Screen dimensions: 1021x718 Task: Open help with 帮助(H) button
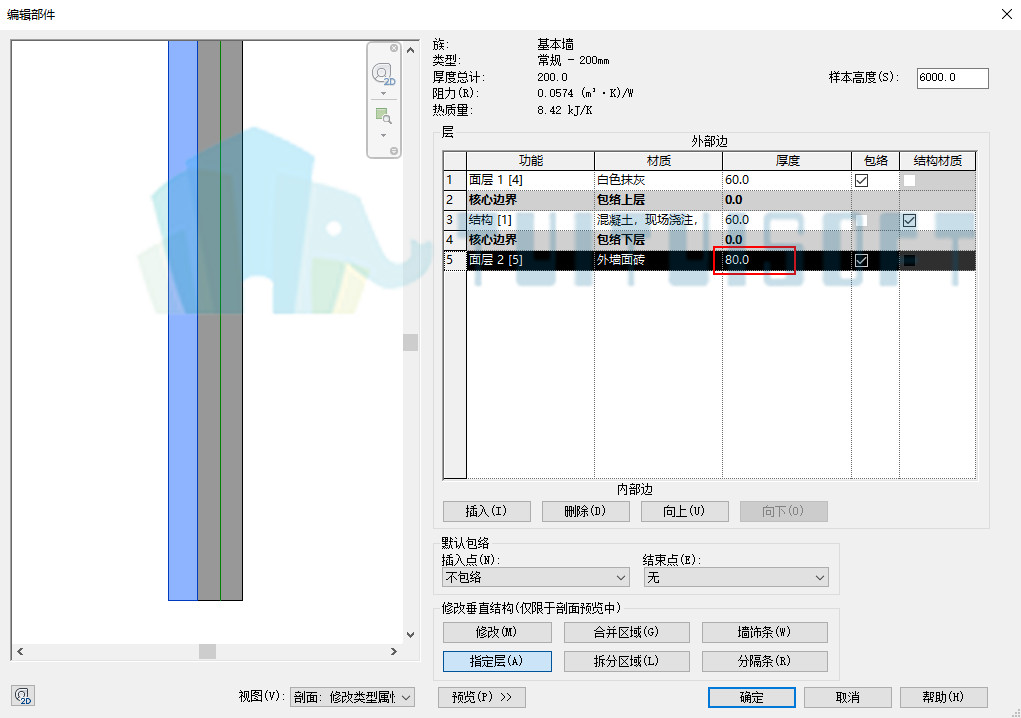pos(944,697)
